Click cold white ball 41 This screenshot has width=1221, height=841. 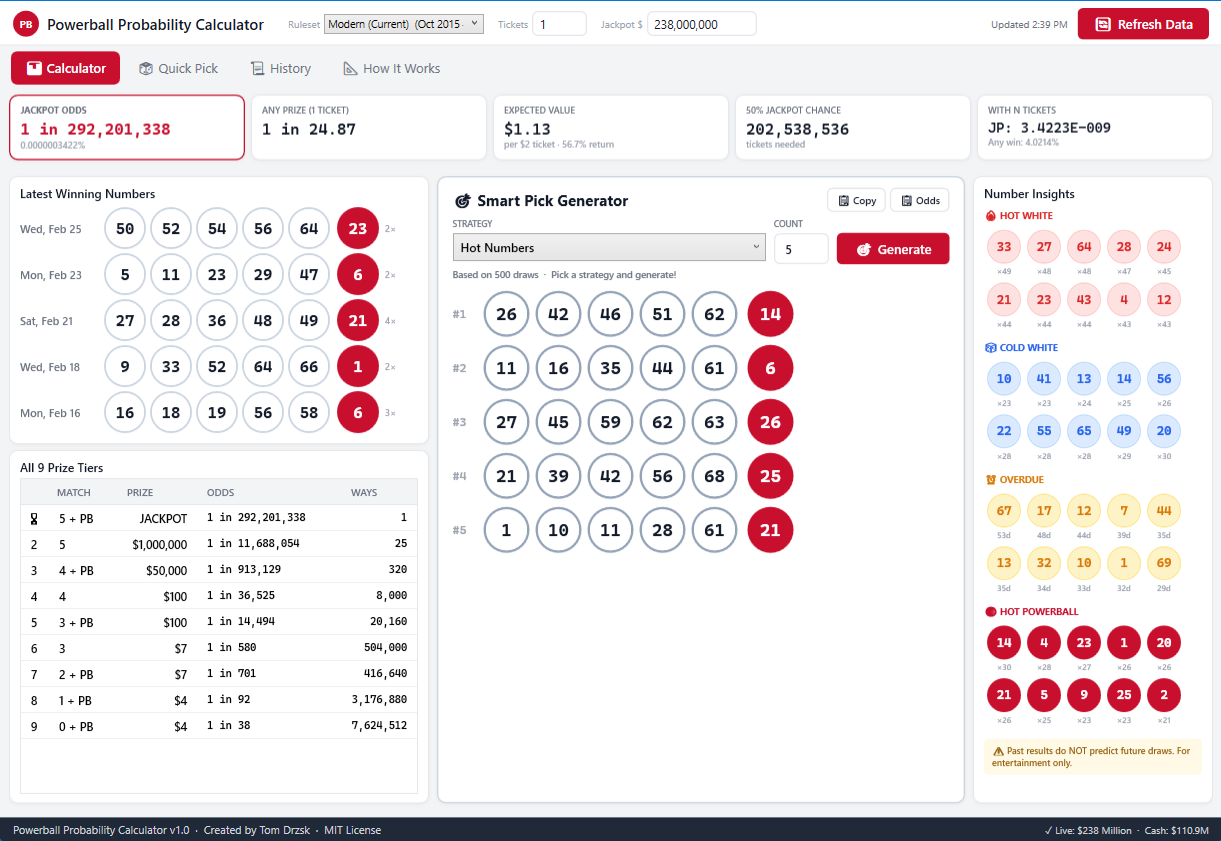(x=1044, y=379)
